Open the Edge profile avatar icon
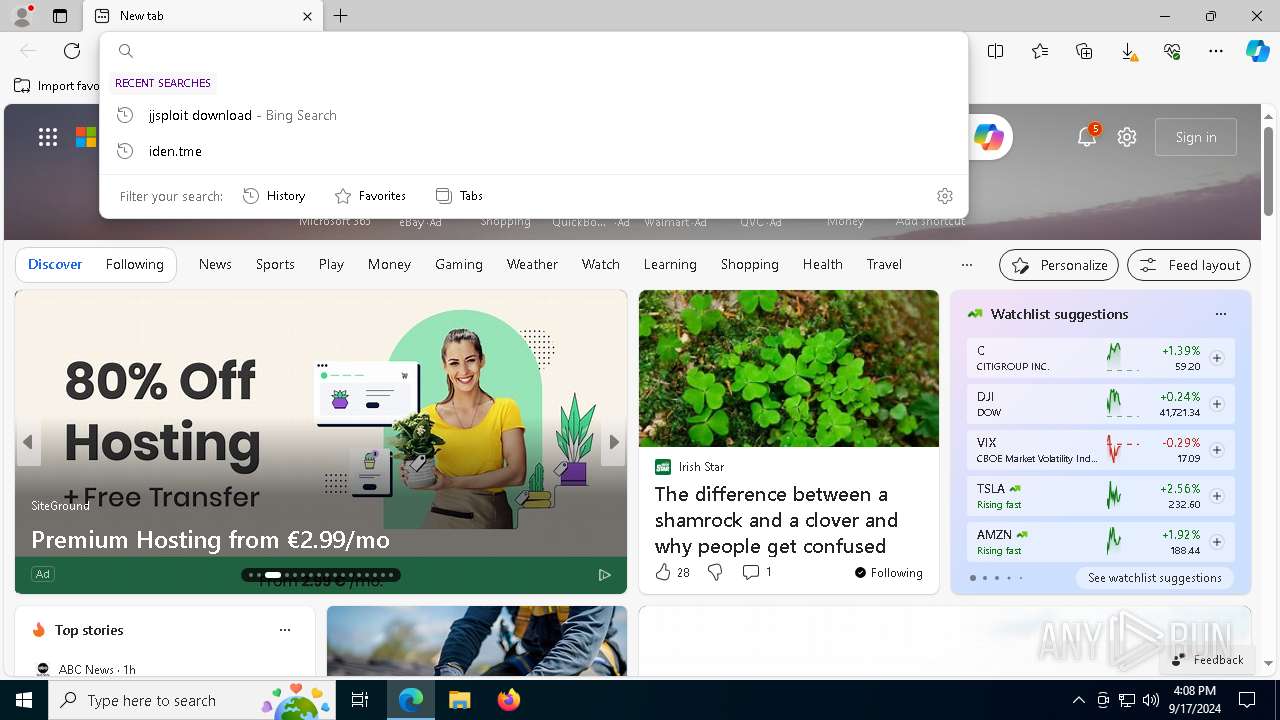This screenshot has height=720, width=1280. (x=21, y=16)
